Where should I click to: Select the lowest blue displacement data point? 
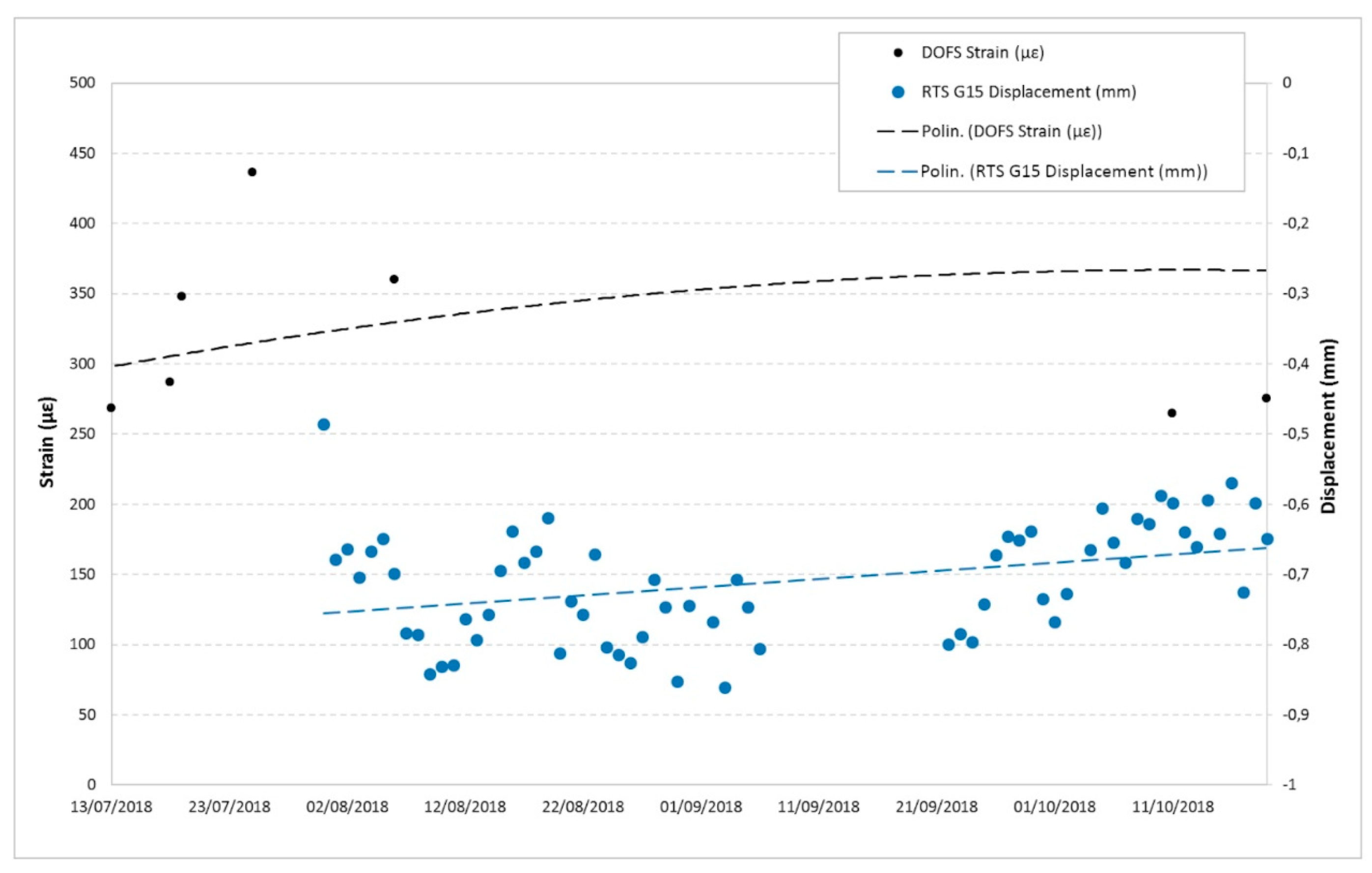pos(725,688)
